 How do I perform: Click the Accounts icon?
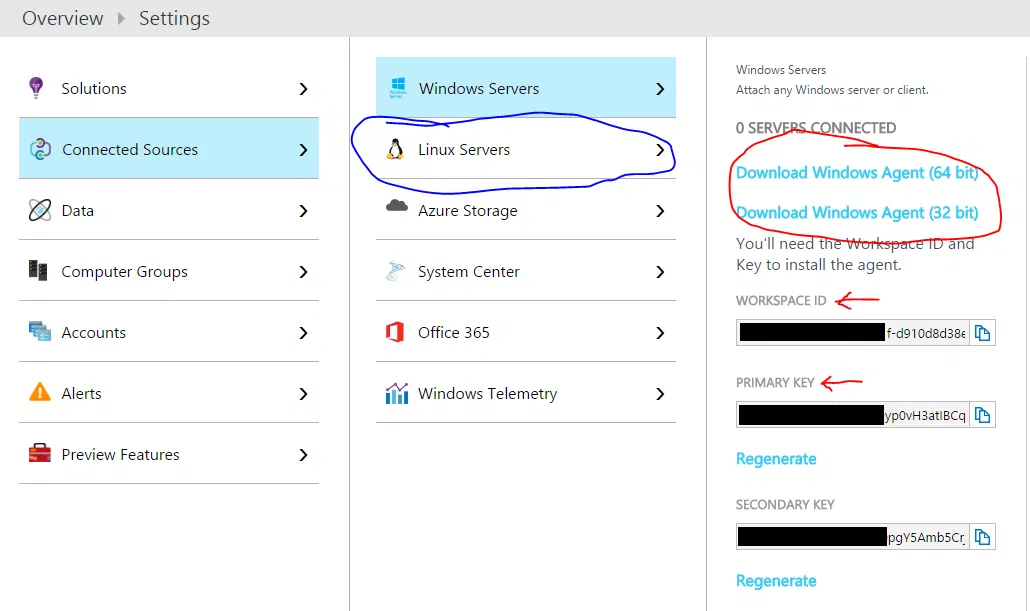39,332
